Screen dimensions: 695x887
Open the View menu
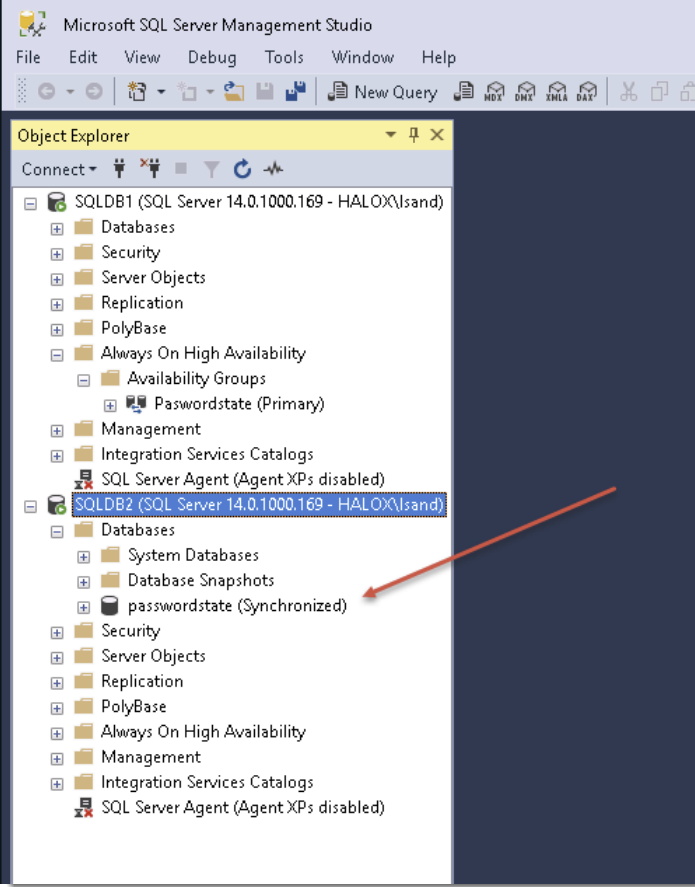(143, 57)
